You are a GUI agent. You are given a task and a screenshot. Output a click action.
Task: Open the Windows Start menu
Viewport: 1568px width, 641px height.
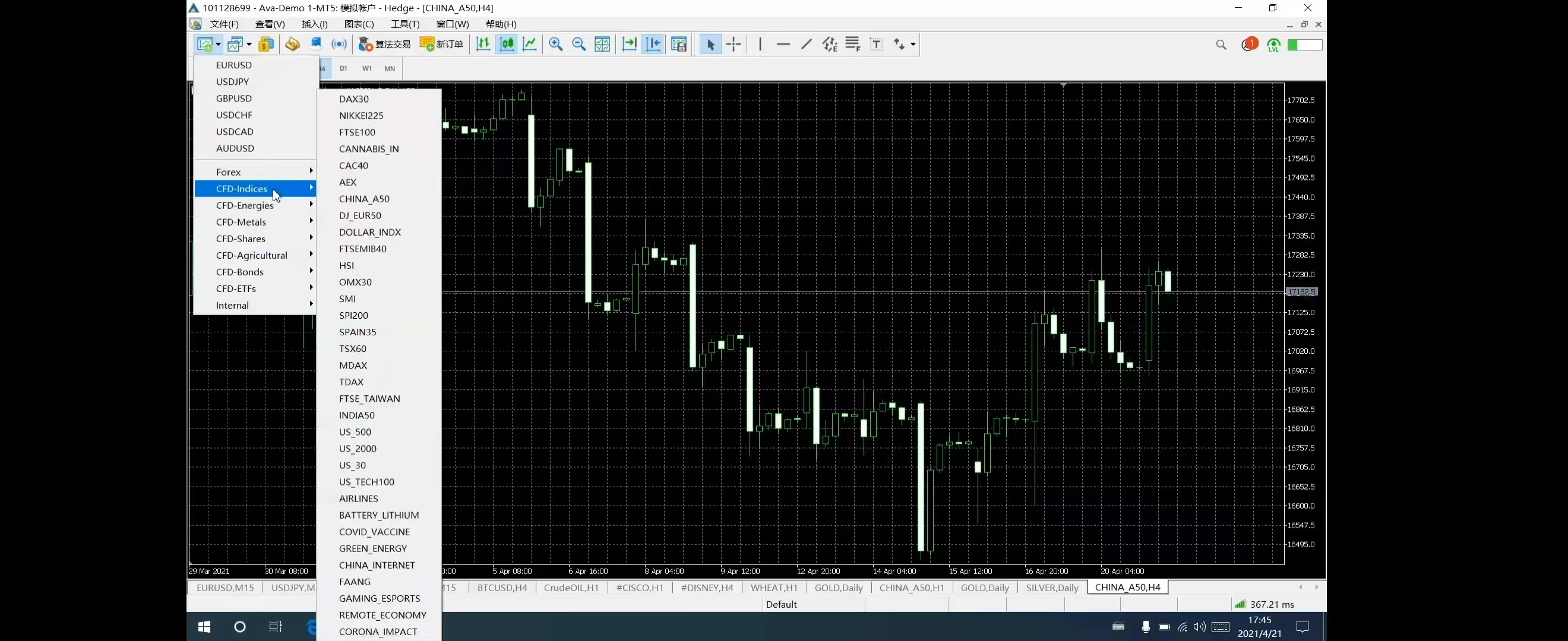coord(204,626)
